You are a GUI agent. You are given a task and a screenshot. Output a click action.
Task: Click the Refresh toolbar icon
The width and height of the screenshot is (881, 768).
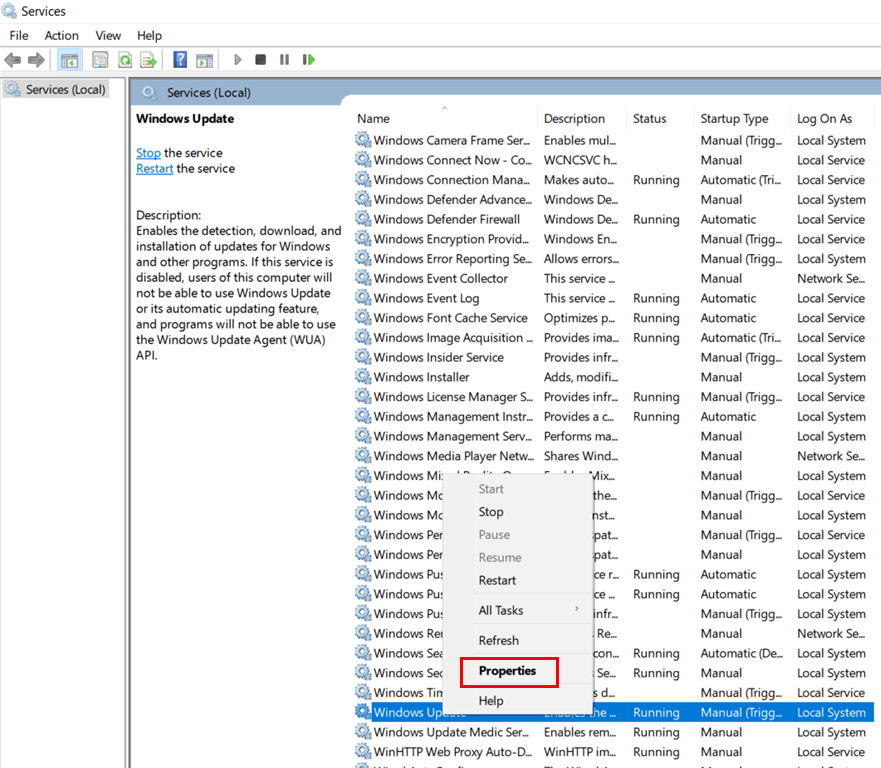pos(125,60)
